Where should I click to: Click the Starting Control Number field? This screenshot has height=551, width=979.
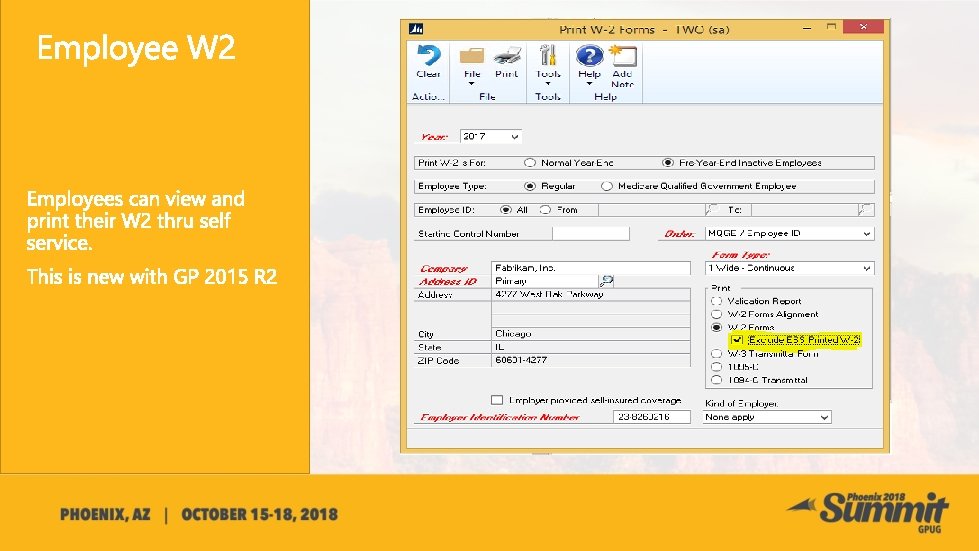pos(591,233)
